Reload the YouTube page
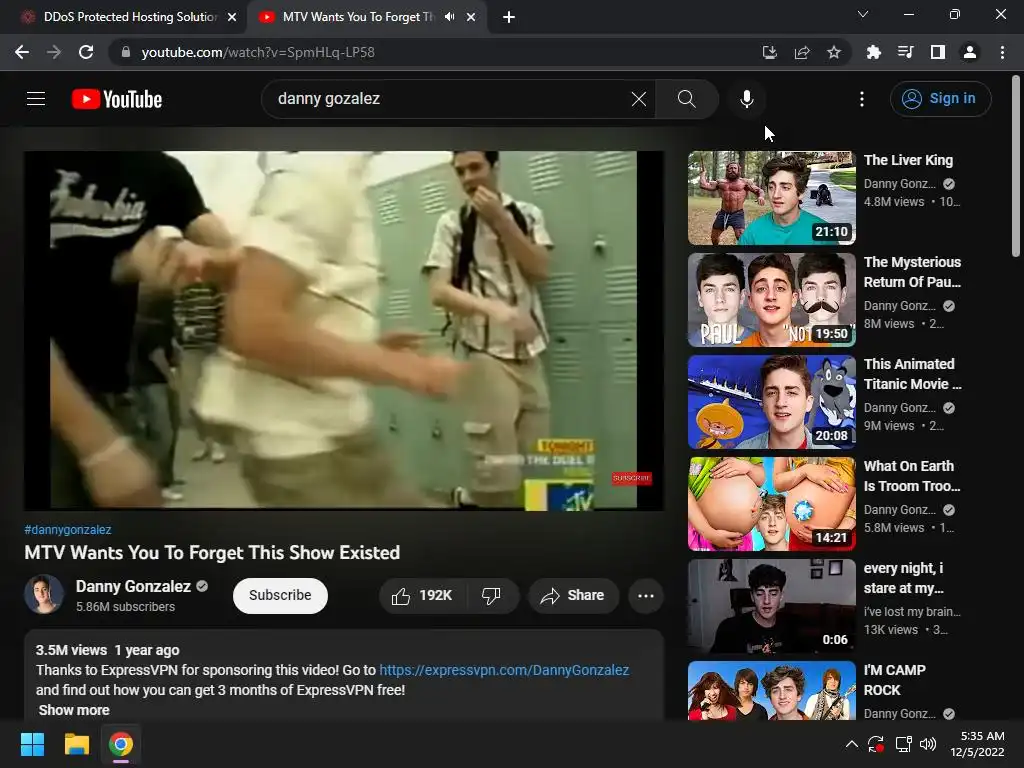 [x=86, y=52]
